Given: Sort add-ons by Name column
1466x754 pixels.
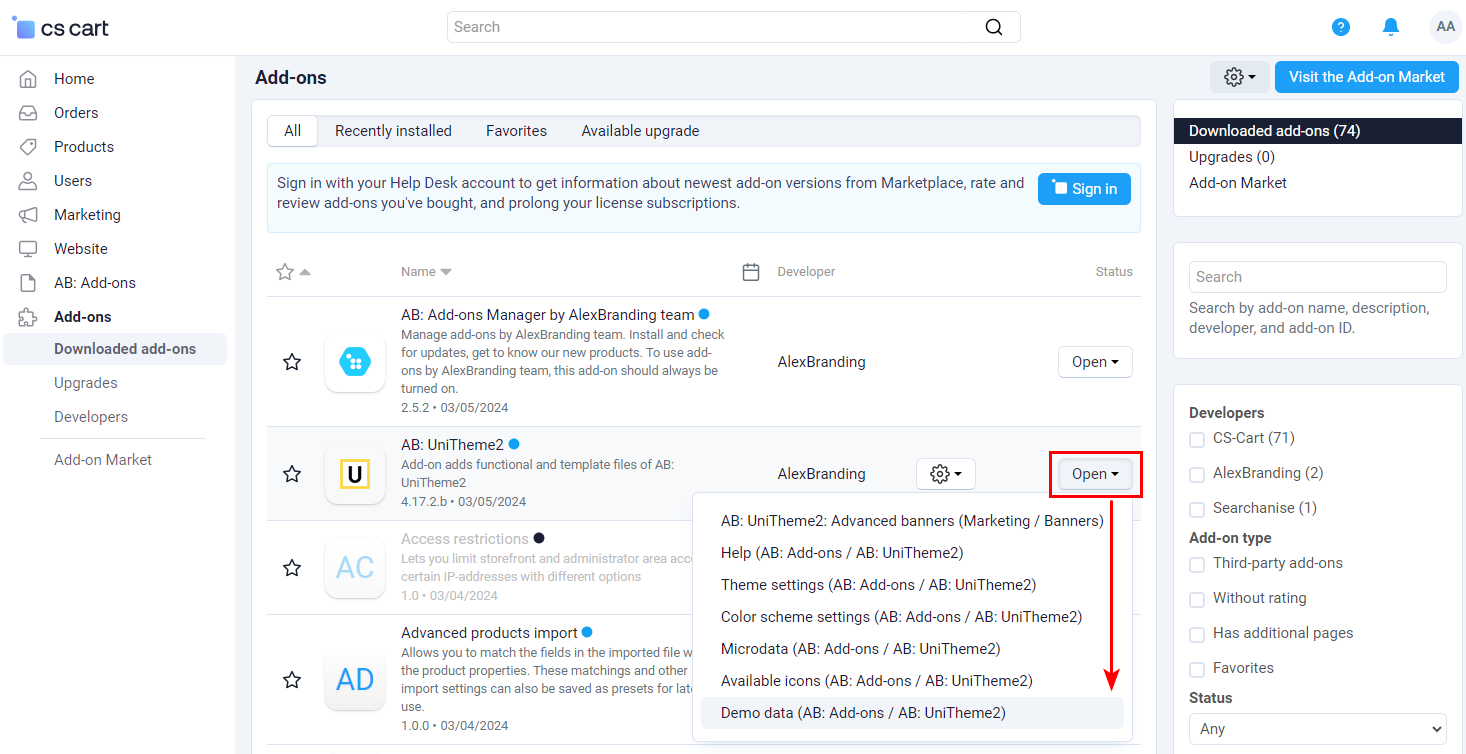Looking at the screenshot, I should pyautogui.click(x=426, y=272).
